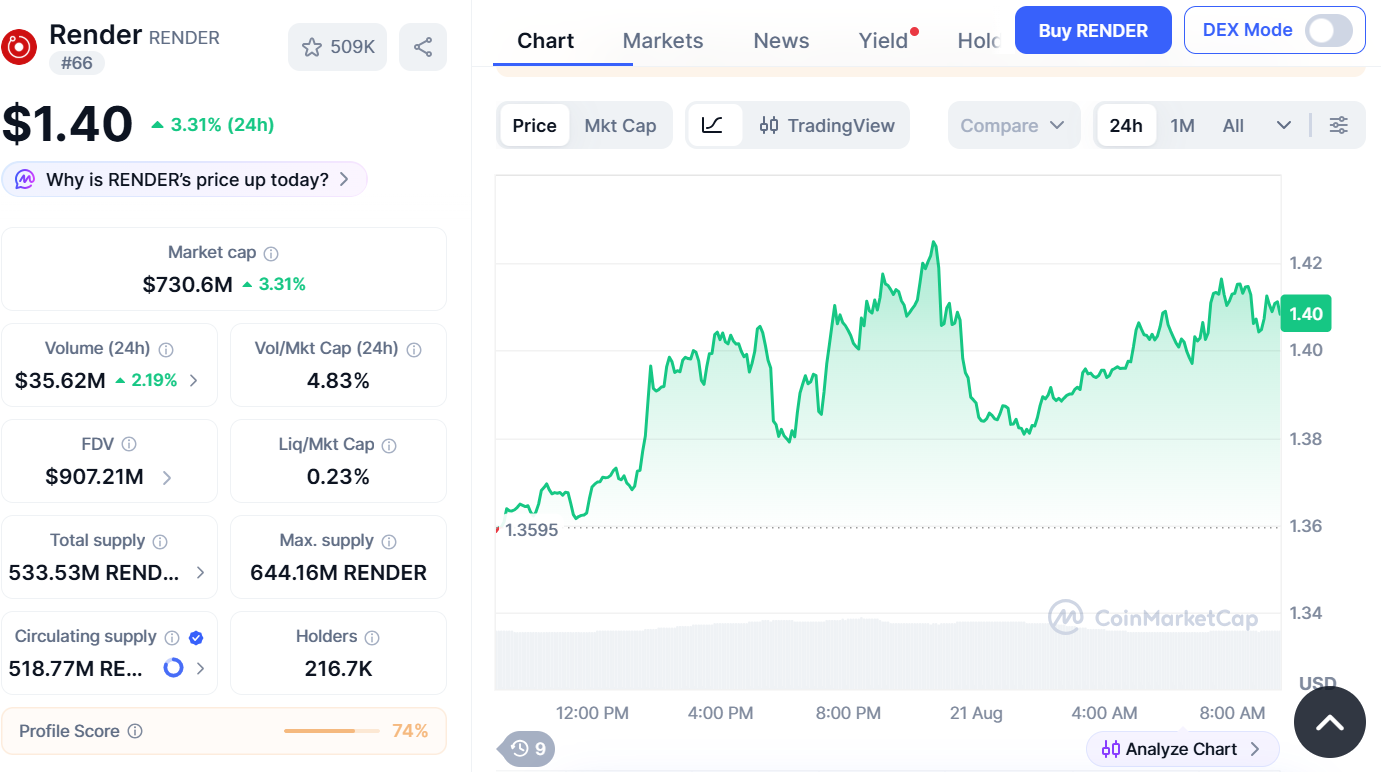Click the $1.40 price heading
Viewport: 1381px width, 772px height.
(67, 124)
